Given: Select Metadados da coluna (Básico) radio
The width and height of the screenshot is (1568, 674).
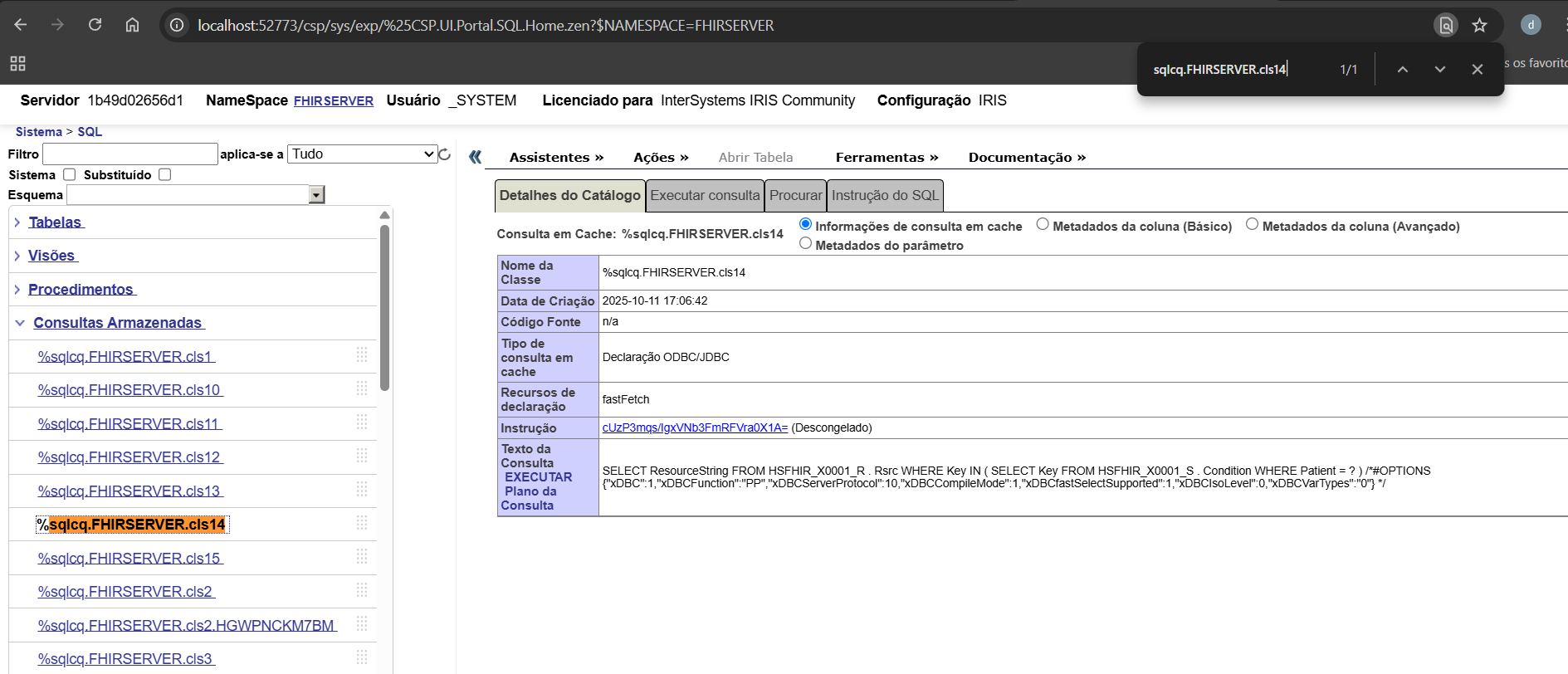Looking at the screenshot, I should pos(1043,225).
